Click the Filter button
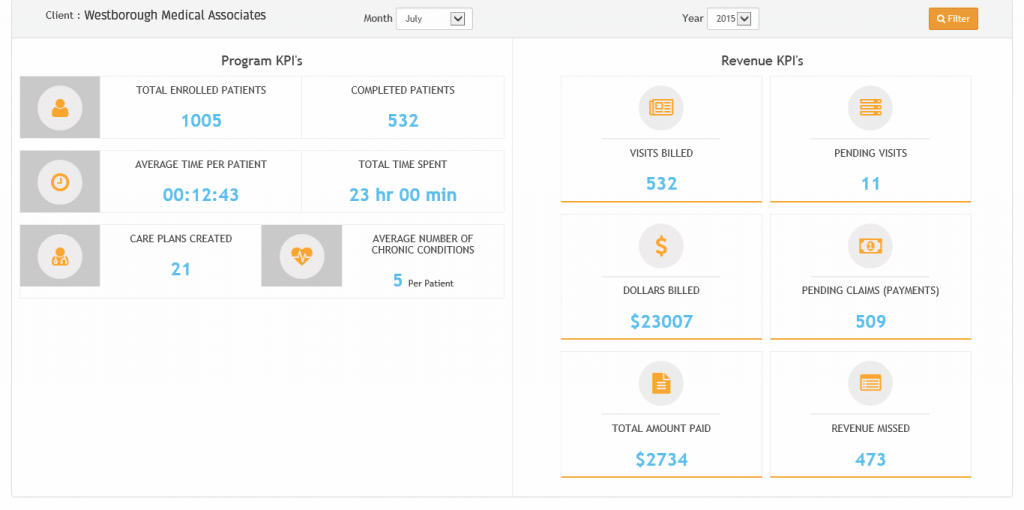The image size is (1024, 510). tap(953, 19)
